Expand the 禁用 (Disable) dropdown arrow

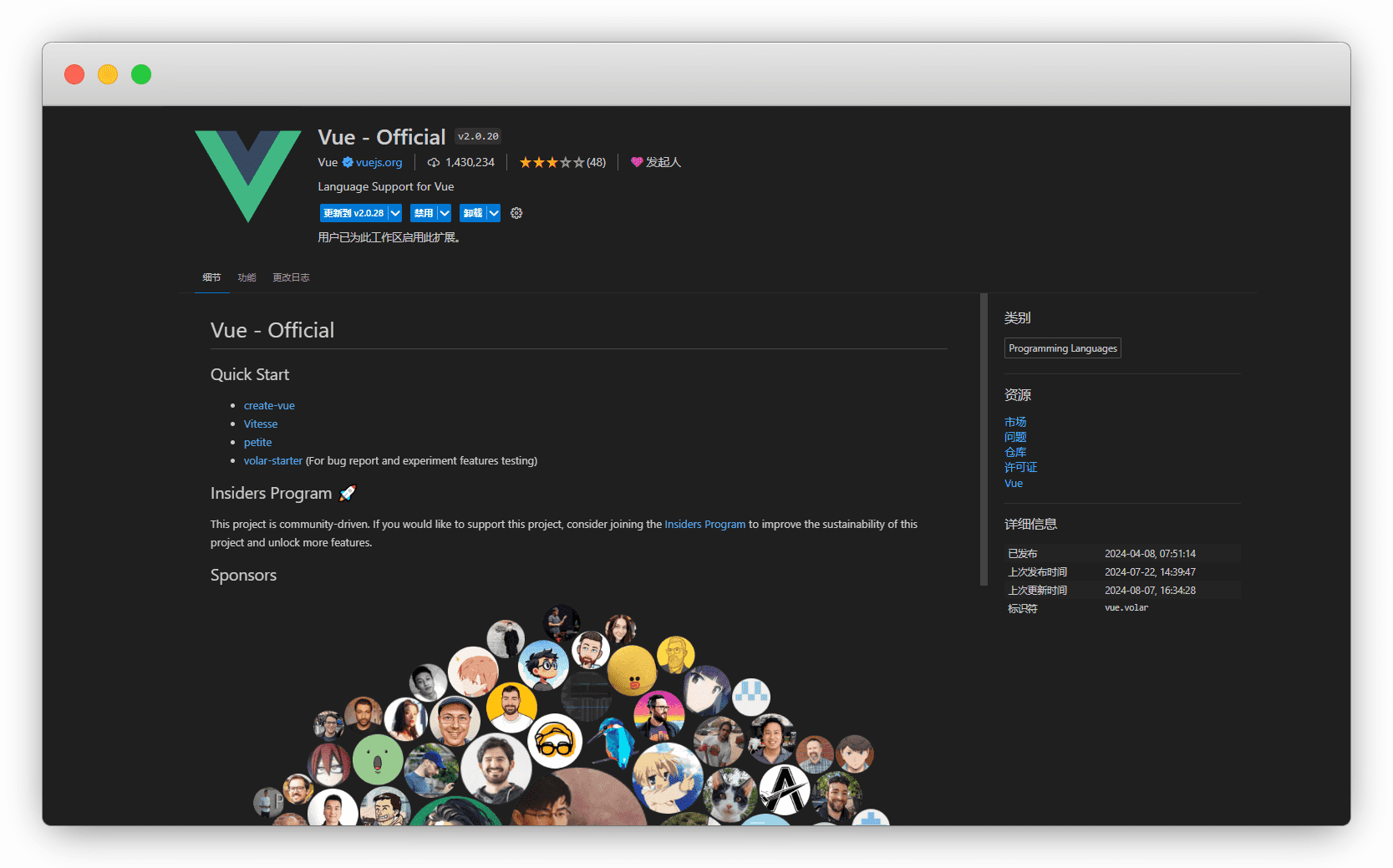point(445,213)
